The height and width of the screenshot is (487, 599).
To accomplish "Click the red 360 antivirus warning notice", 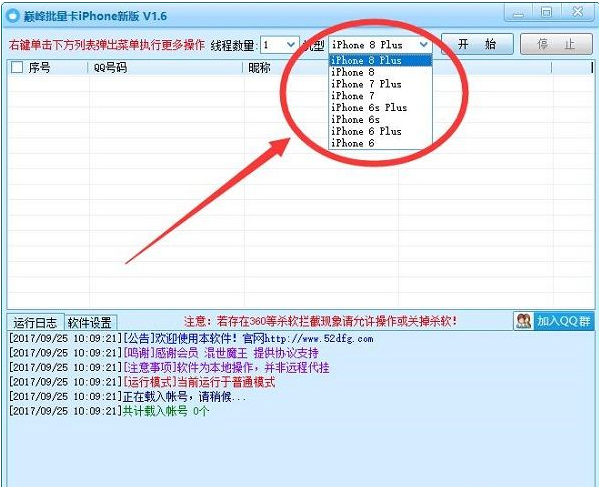I will pos(320,321).
